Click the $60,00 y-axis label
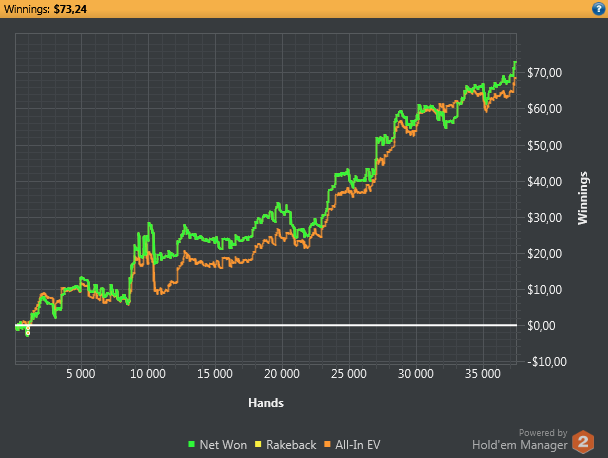The height and width of the screenshot is (458, 608). 544,109
